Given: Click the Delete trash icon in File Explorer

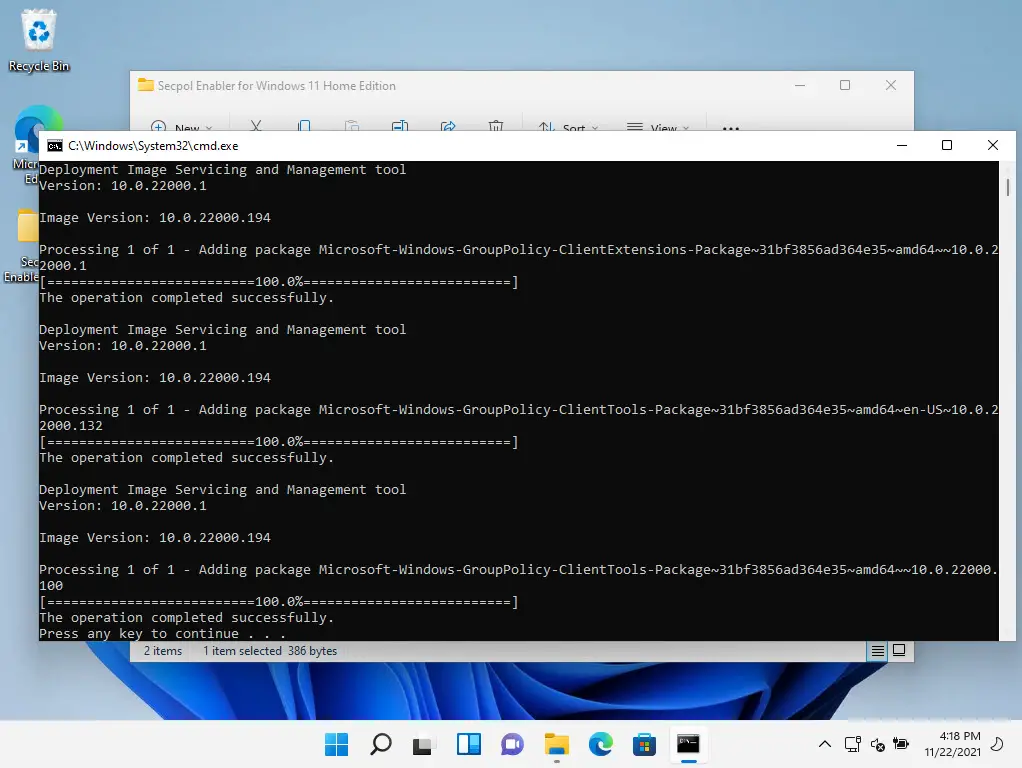Looking at the screenshot, I should coord(496,125).
